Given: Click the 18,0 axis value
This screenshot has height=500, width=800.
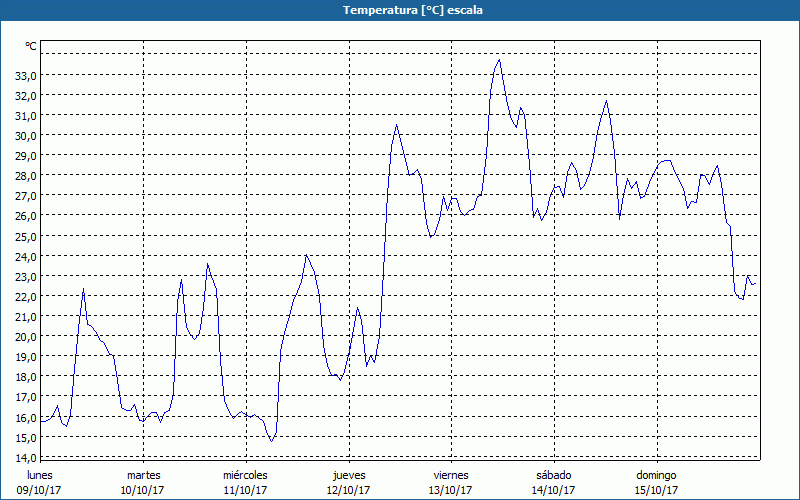Looking at the screenshot, I should (x=25, y=377).
